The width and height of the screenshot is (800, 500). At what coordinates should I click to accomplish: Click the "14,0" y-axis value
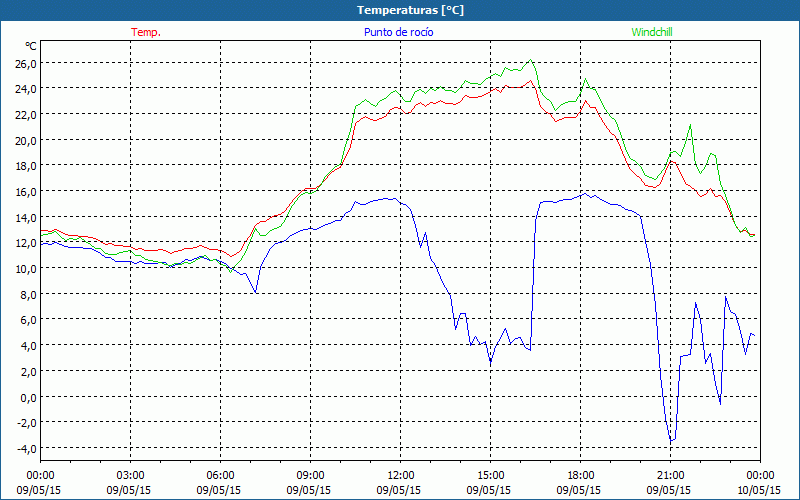26,217
